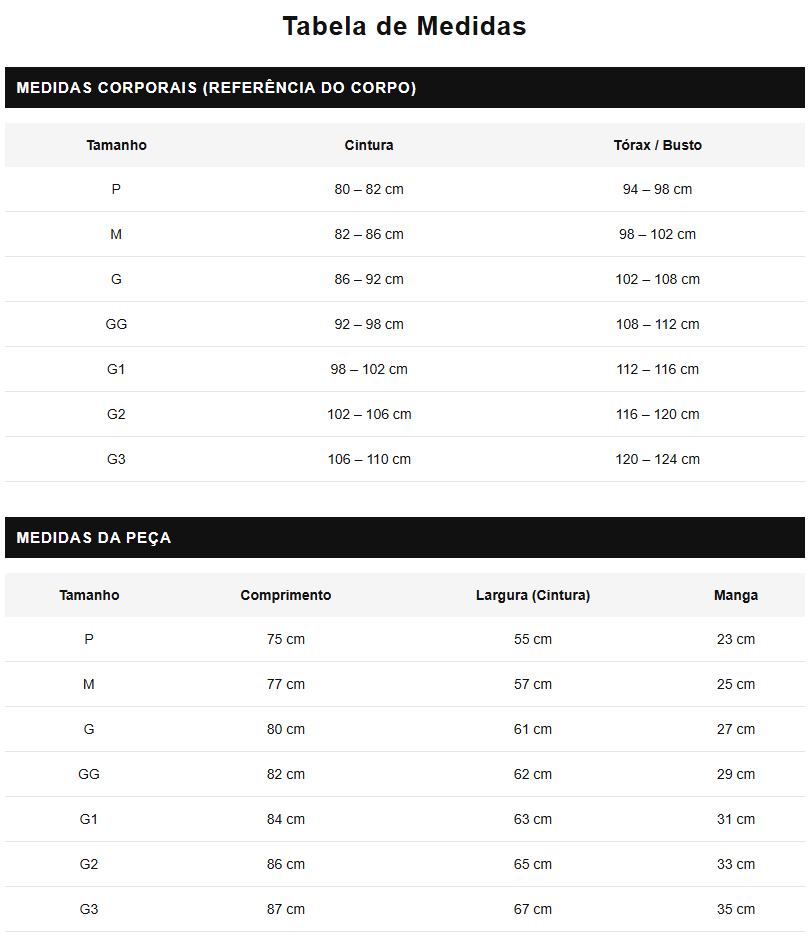Click the '106 – 110 cm' waist cell
Image resolution: width=809 pixels, height=936 pixels.
pyautogui.click(x=369, y=459)
